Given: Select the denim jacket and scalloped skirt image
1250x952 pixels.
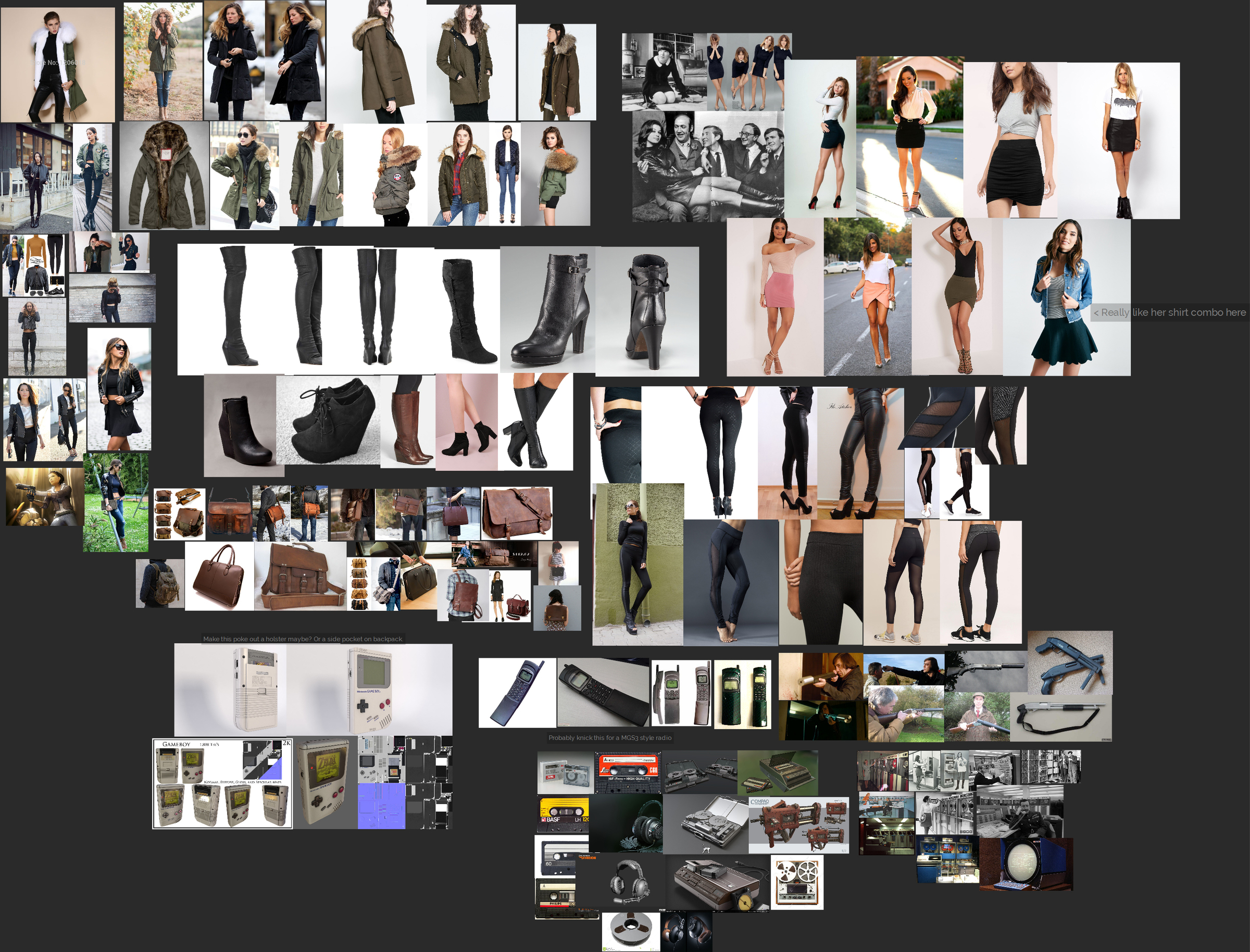Looking at the screenshot, I should click(x=1067, y=297).
